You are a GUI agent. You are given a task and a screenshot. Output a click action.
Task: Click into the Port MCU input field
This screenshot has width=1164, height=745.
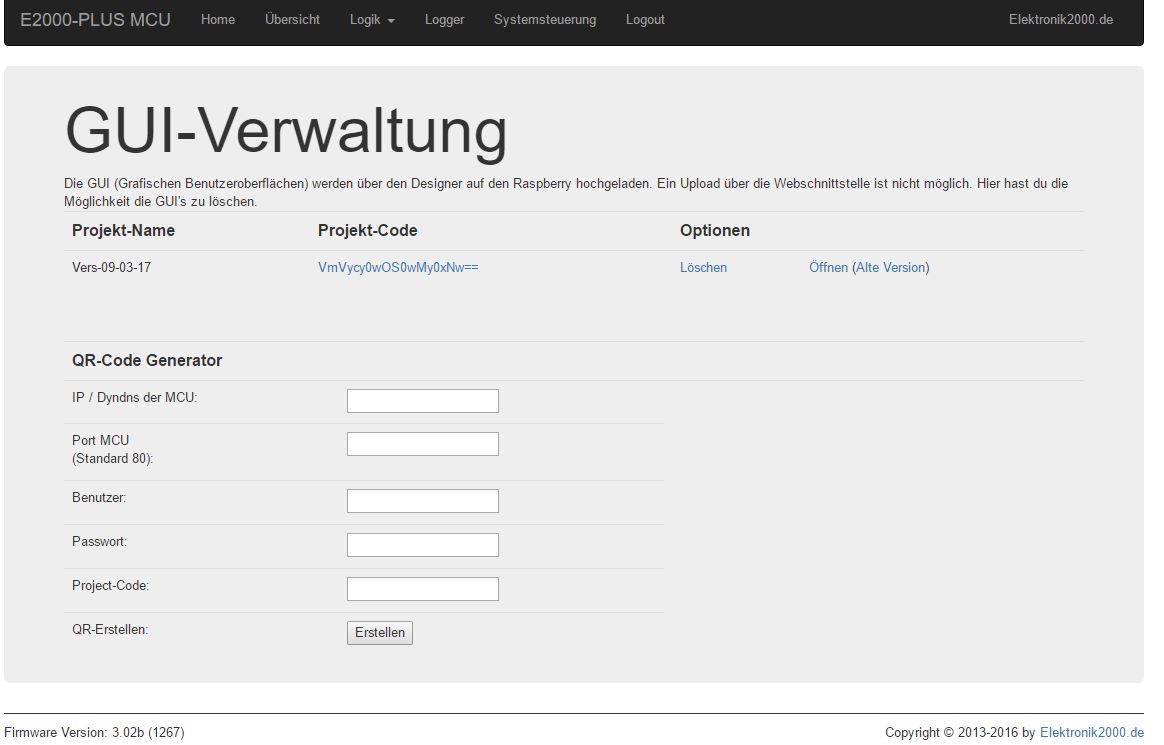pyautogui.click(x=422, y=444)
